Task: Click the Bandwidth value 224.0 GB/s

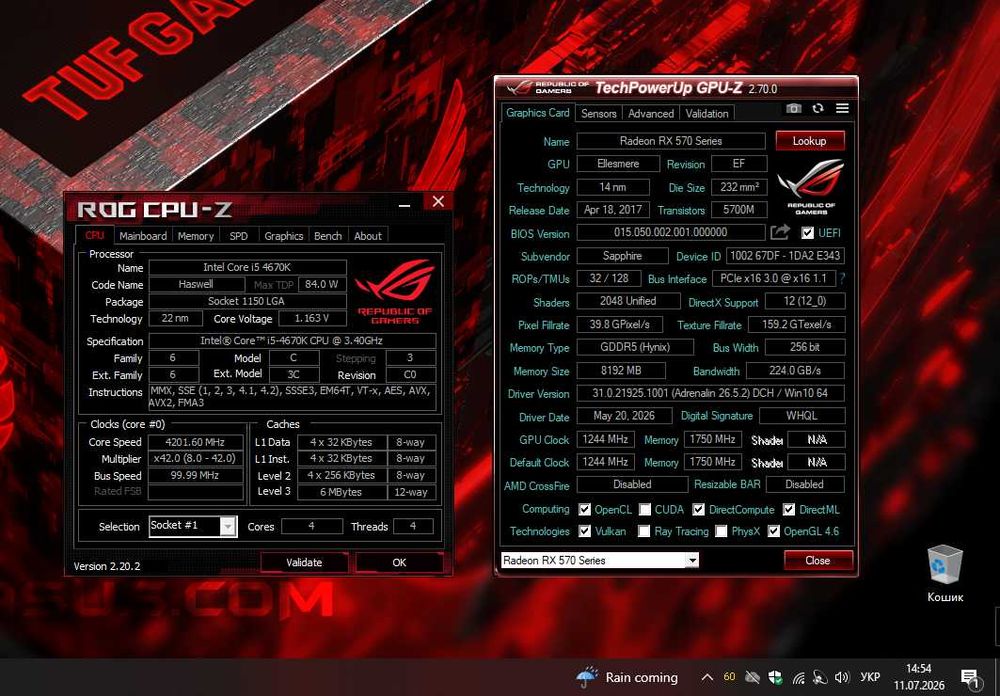Action: 795,371
